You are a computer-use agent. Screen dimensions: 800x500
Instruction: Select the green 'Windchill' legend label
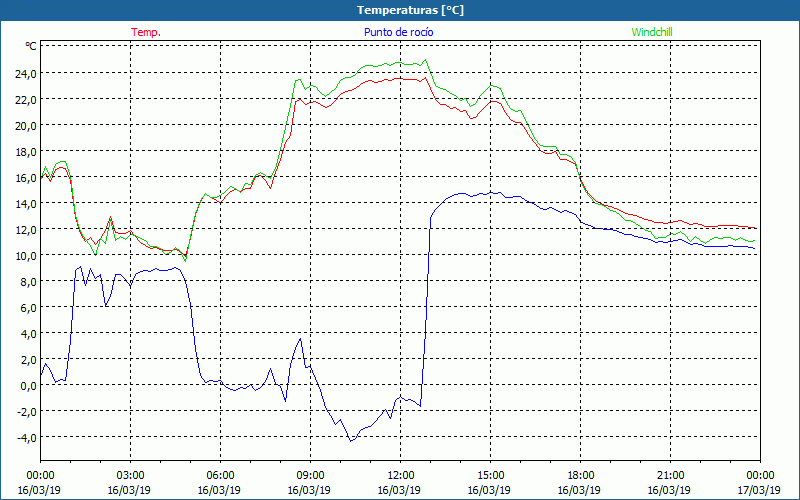[x=652, y=32]
